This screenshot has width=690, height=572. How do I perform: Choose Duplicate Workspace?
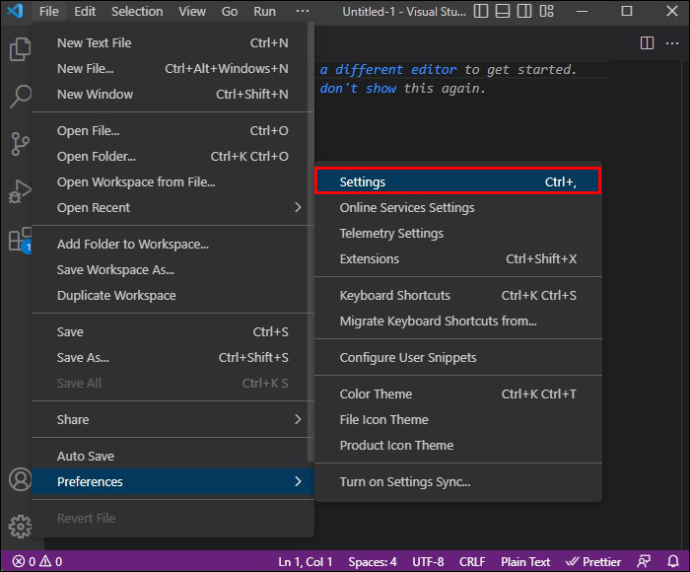click(172, 295)
